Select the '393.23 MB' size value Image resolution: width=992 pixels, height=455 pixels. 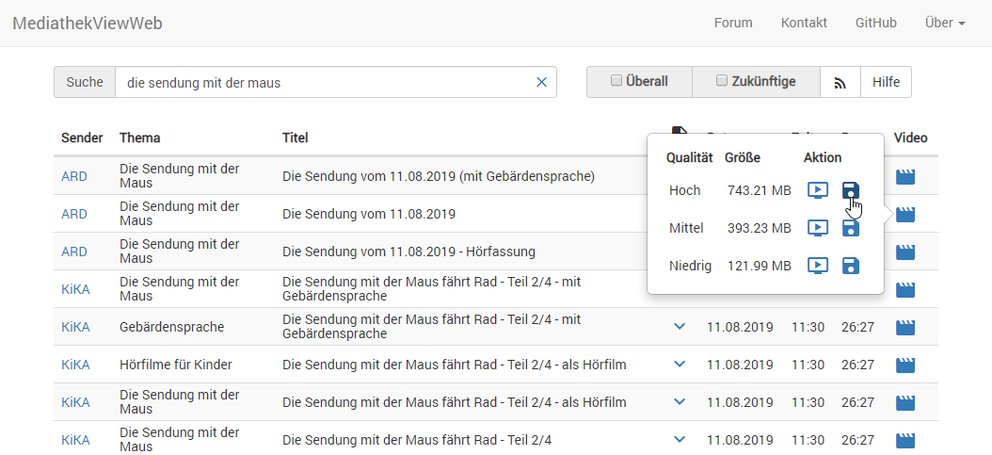pyautogui.click(x=759, y=228)
